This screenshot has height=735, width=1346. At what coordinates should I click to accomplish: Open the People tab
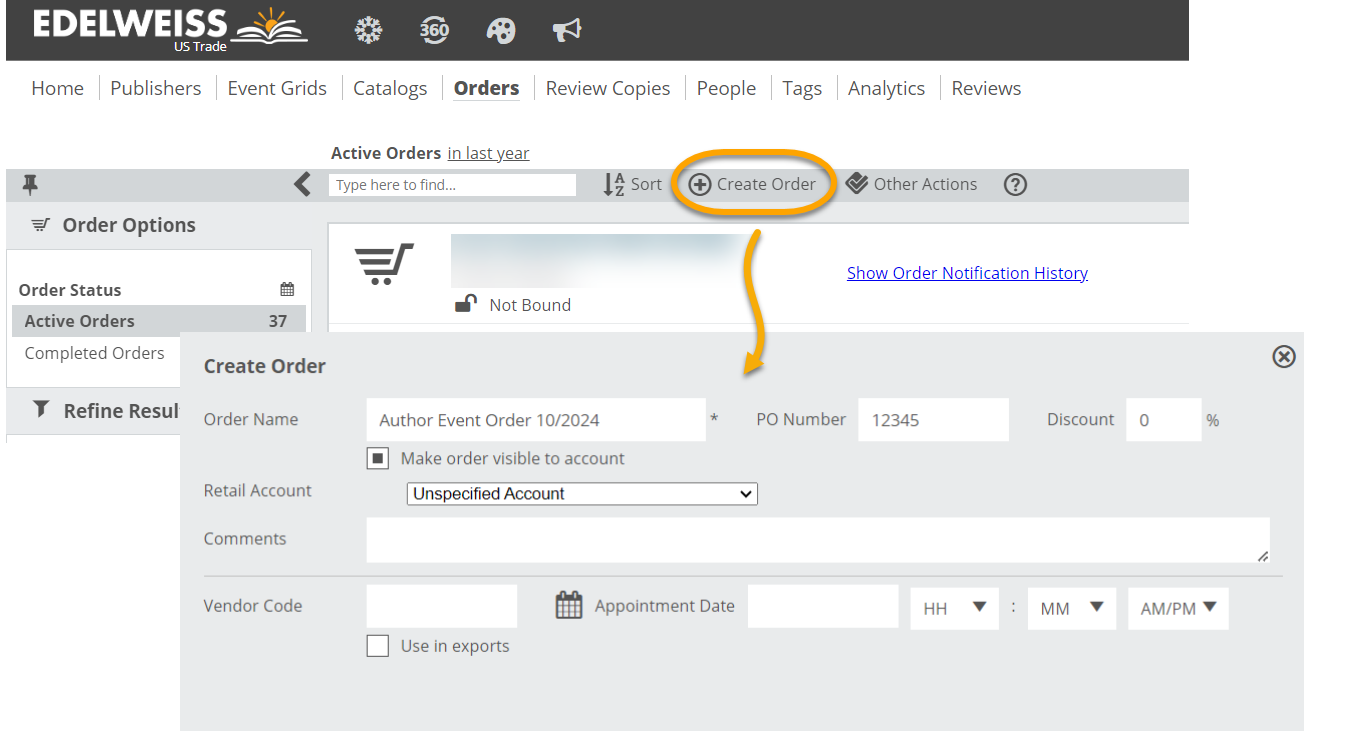[x=726, y=88]
